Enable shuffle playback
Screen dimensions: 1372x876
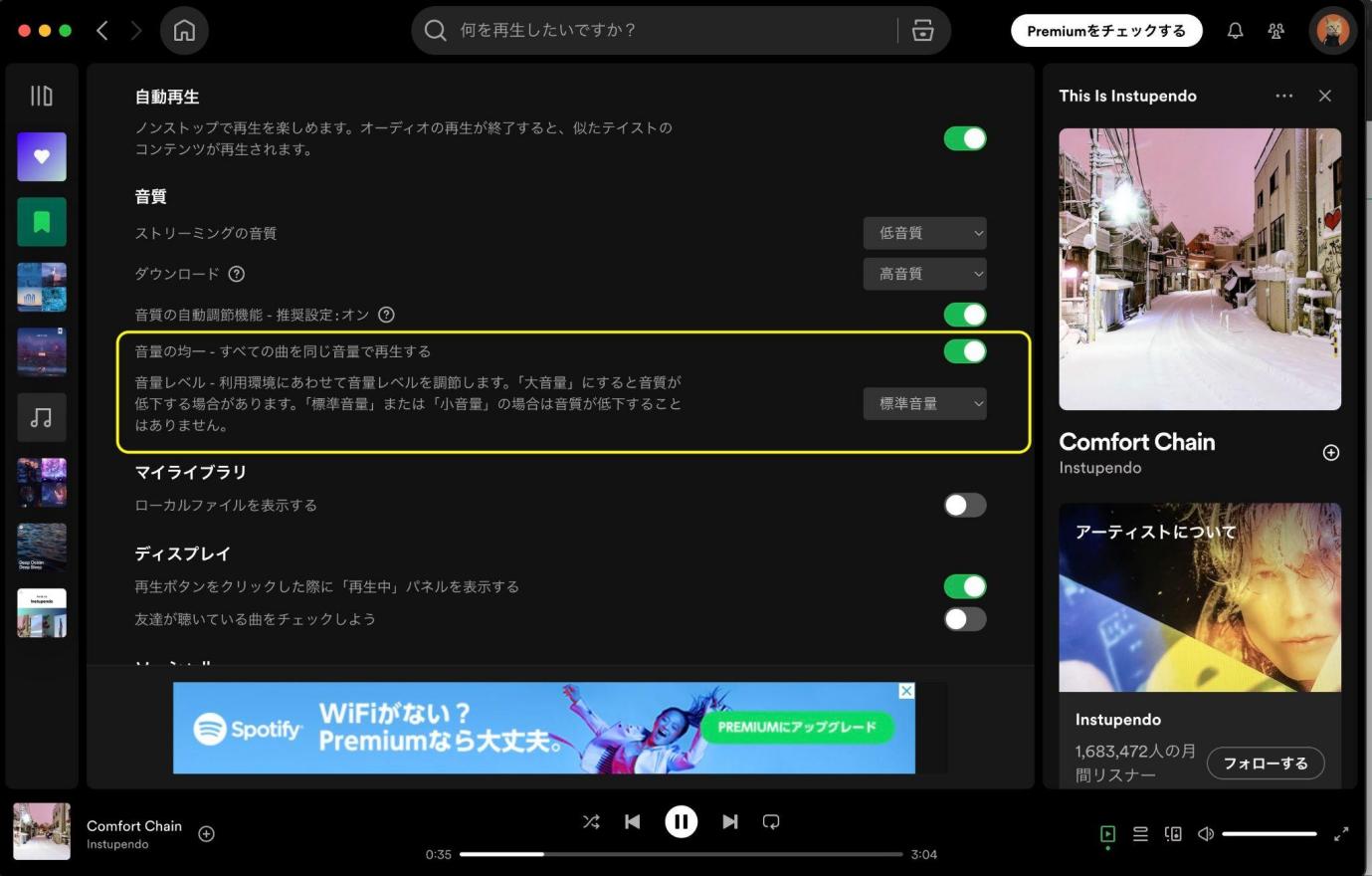[591, 822]
